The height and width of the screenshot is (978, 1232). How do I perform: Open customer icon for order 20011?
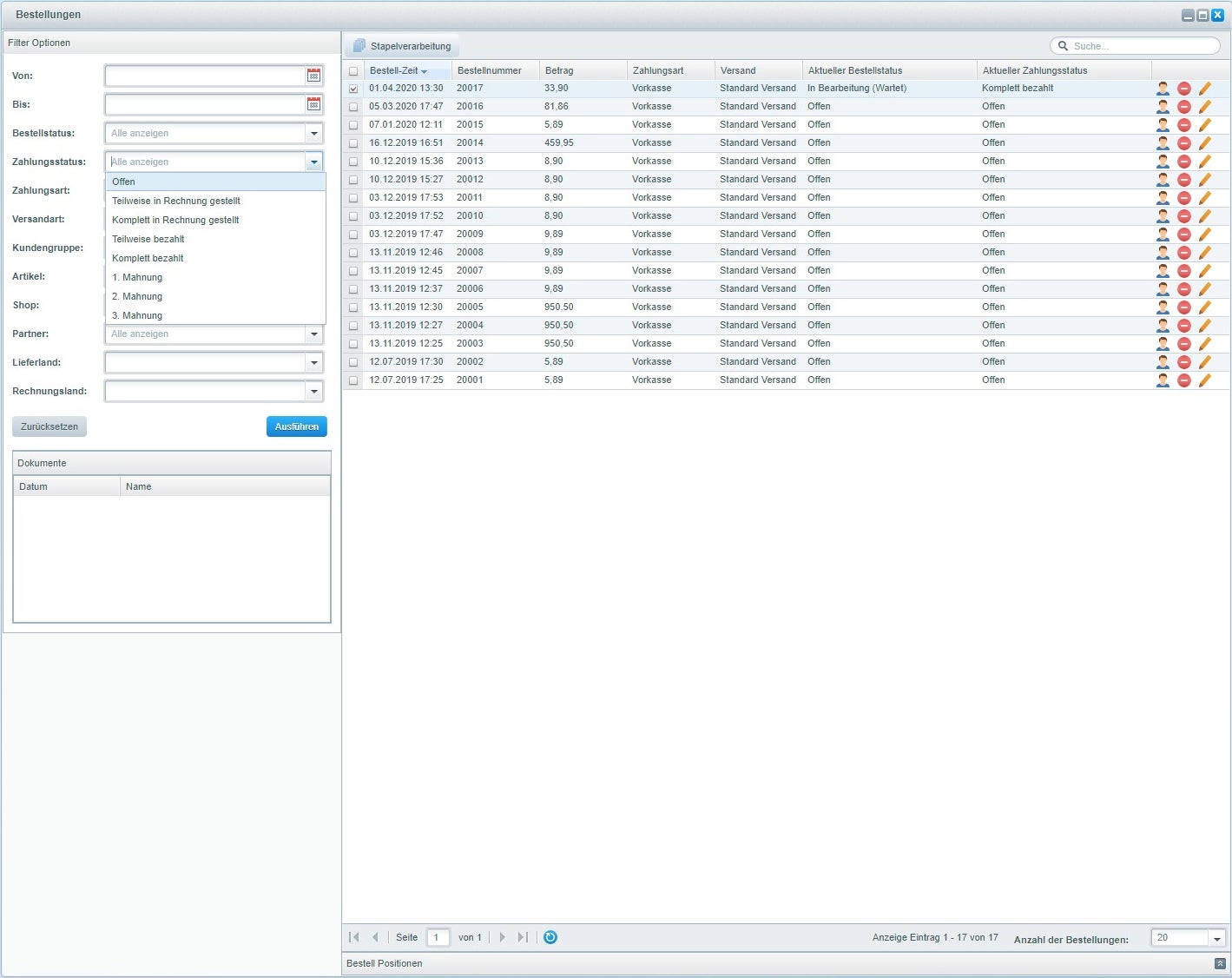[x=1163, y=198]
